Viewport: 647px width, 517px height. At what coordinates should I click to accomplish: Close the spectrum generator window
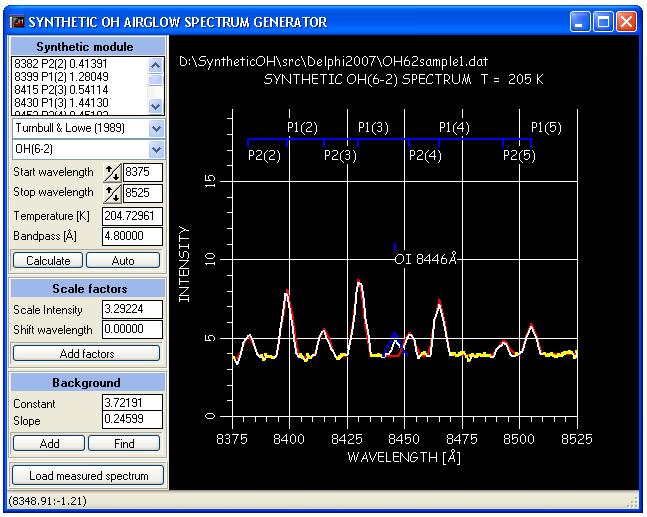[626, 21]
